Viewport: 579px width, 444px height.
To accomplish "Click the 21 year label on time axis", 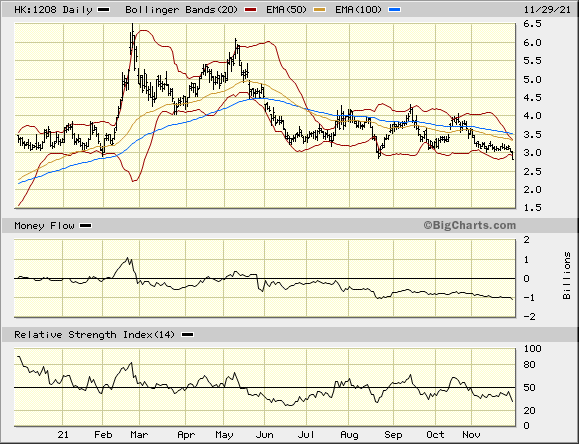I will tap(63, 434).
